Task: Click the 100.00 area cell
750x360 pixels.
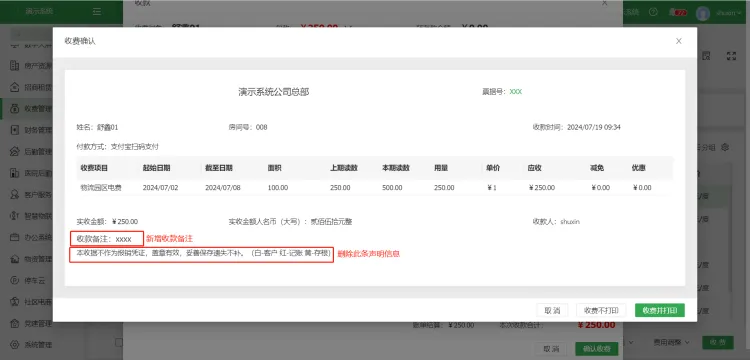Action: click(278, 188)
